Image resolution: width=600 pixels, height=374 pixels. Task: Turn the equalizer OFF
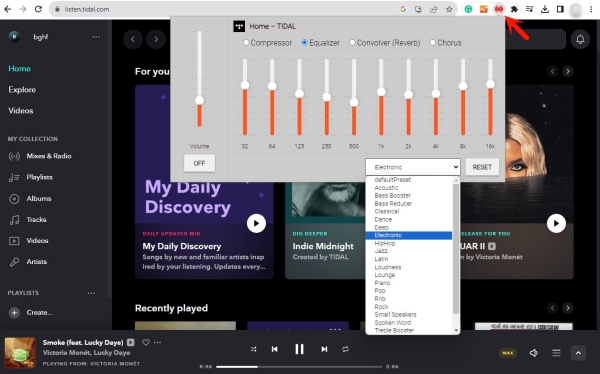(199, 163)
